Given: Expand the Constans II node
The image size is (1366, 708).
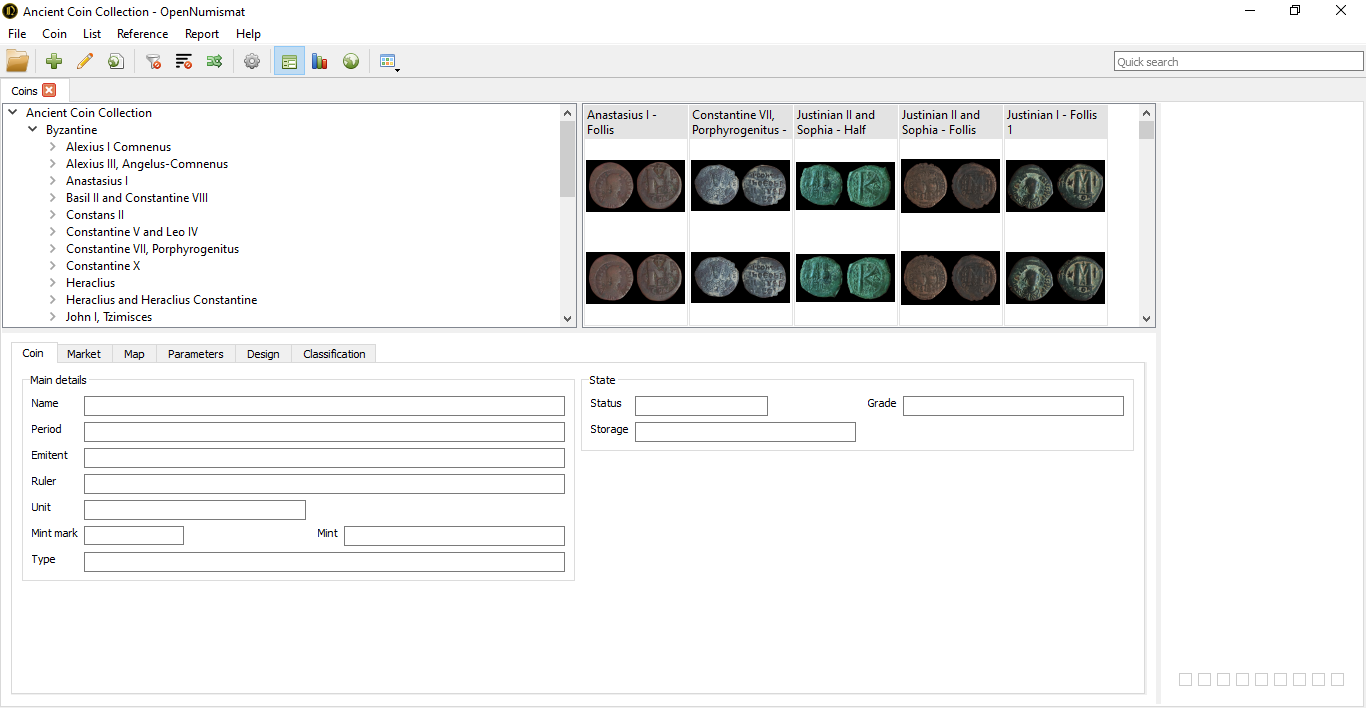Looking at the screenshot, I should click(52, 215).
